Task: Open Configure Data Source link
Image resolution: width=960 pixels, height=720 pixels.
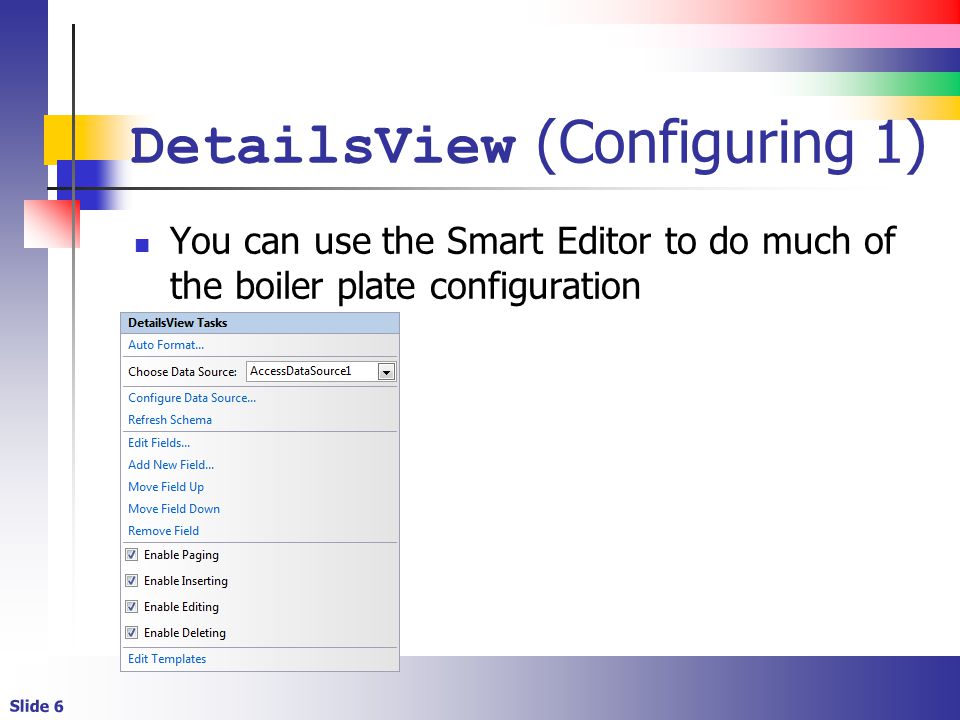Action: (x=192, y=398)
